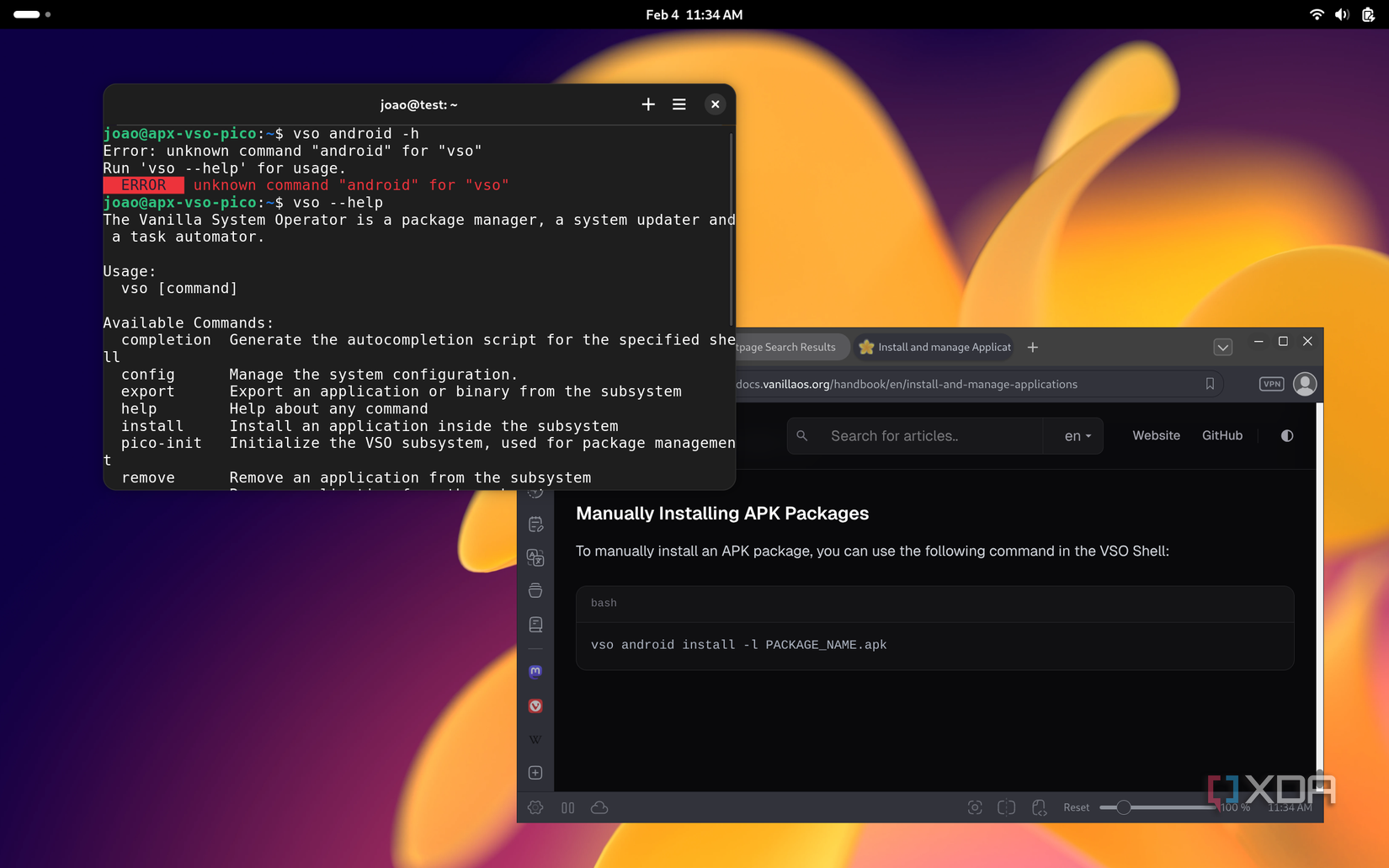
Task: Open Vivaldi settings via the status bar gear
Action: (535, 807)
